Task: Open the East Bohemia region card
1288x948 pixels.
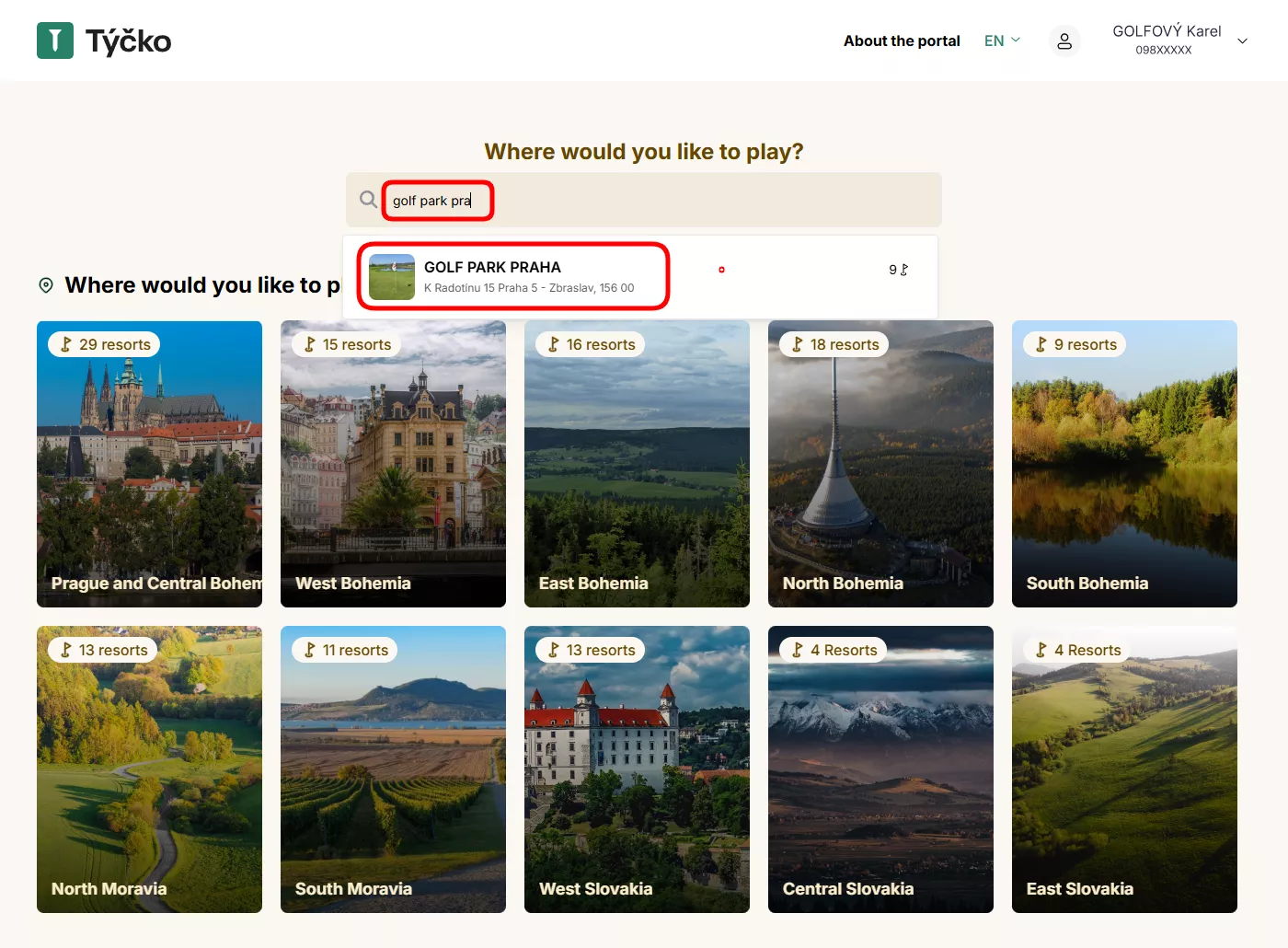Action: pyautogui.click(x=637, y=464)
